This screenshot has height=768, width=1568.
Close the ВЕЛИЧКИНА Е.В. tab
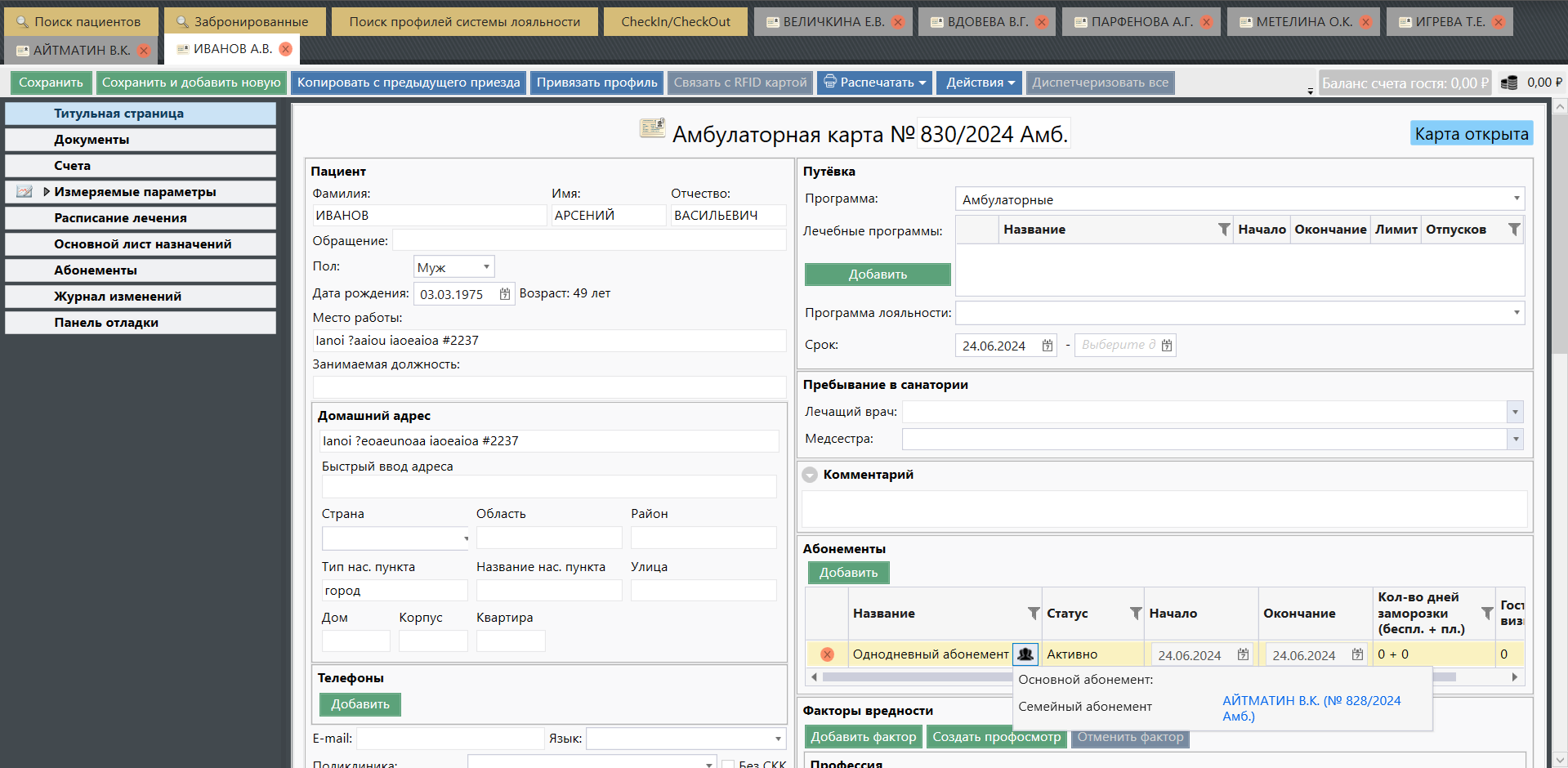click(898, 22)
